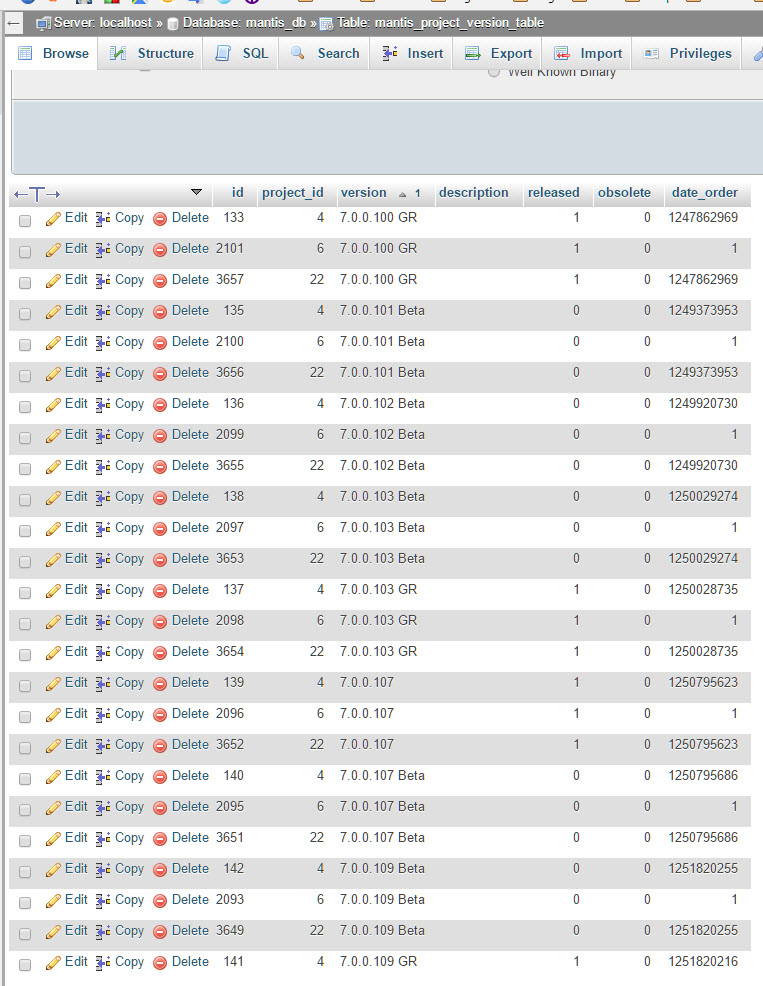Click the pencil Edit icon for id 133
Viewport: 763px width, 986px height.
pyautogui.click(x=53, y=219)
